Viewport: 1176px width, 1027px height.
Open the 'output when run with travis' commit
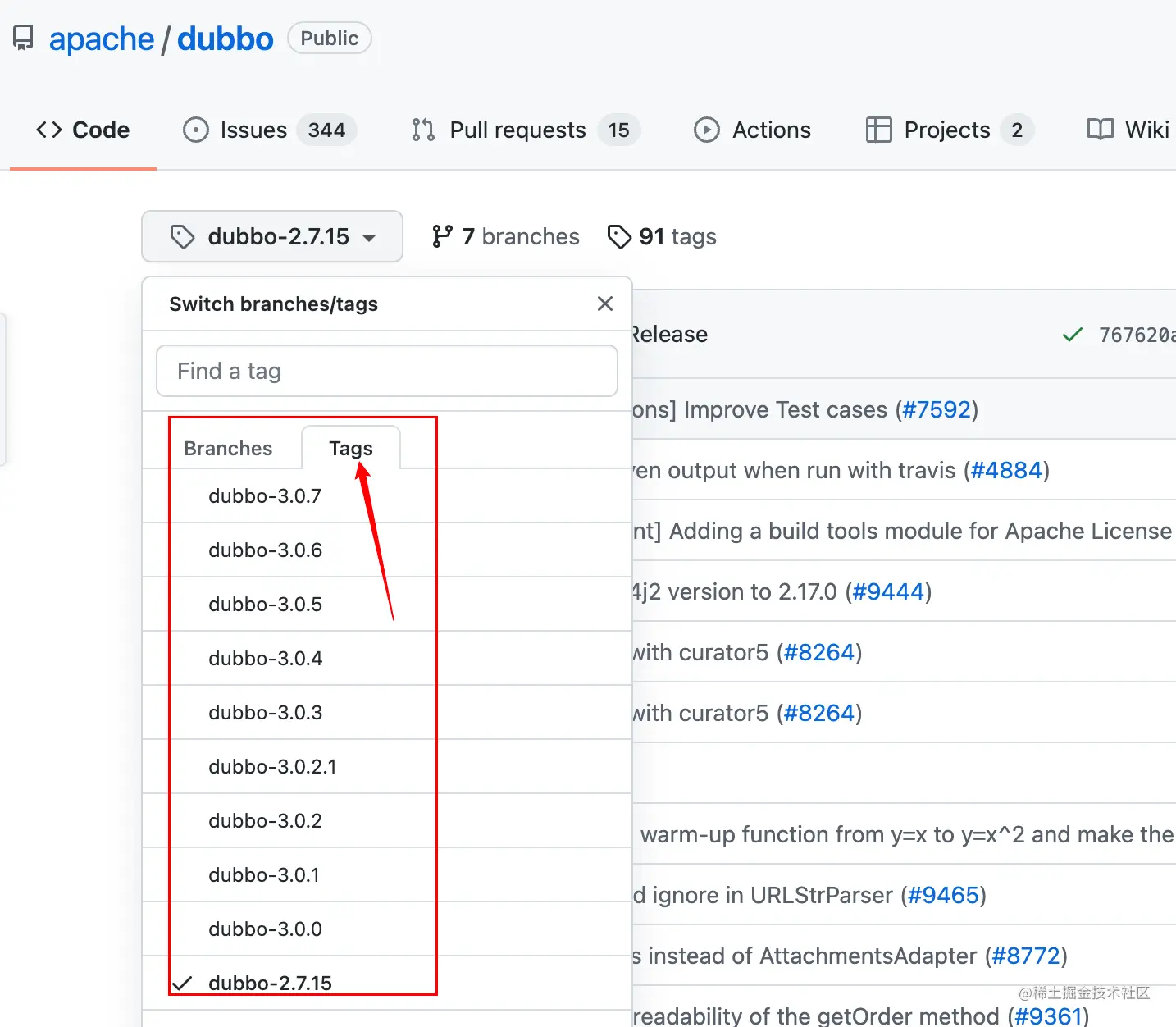pyautogui.click(x=793, y=470)
